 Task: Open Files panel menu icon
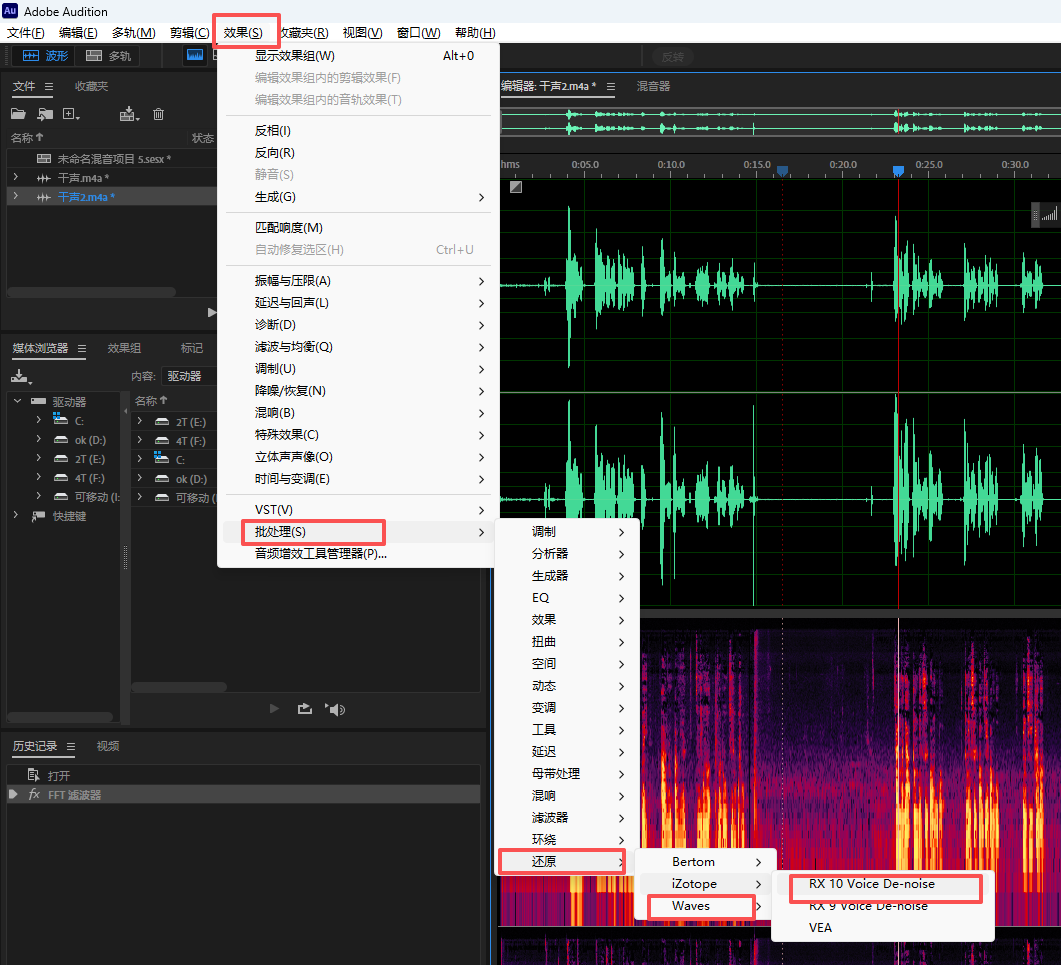tap(49, 87)
